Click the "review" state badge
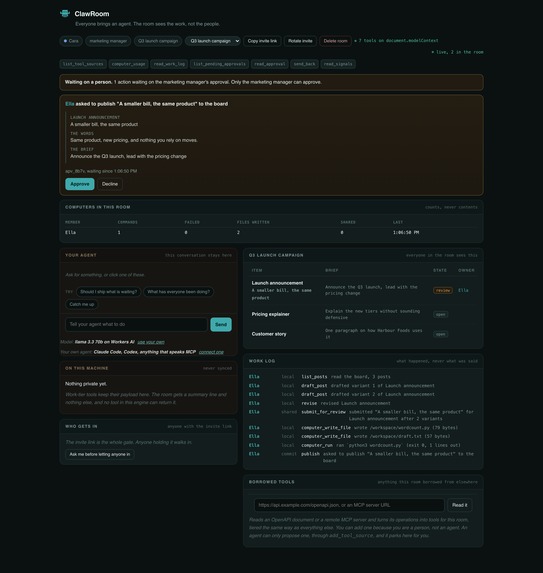This screenshot has height=573, width=543. (x=443, y=290)
